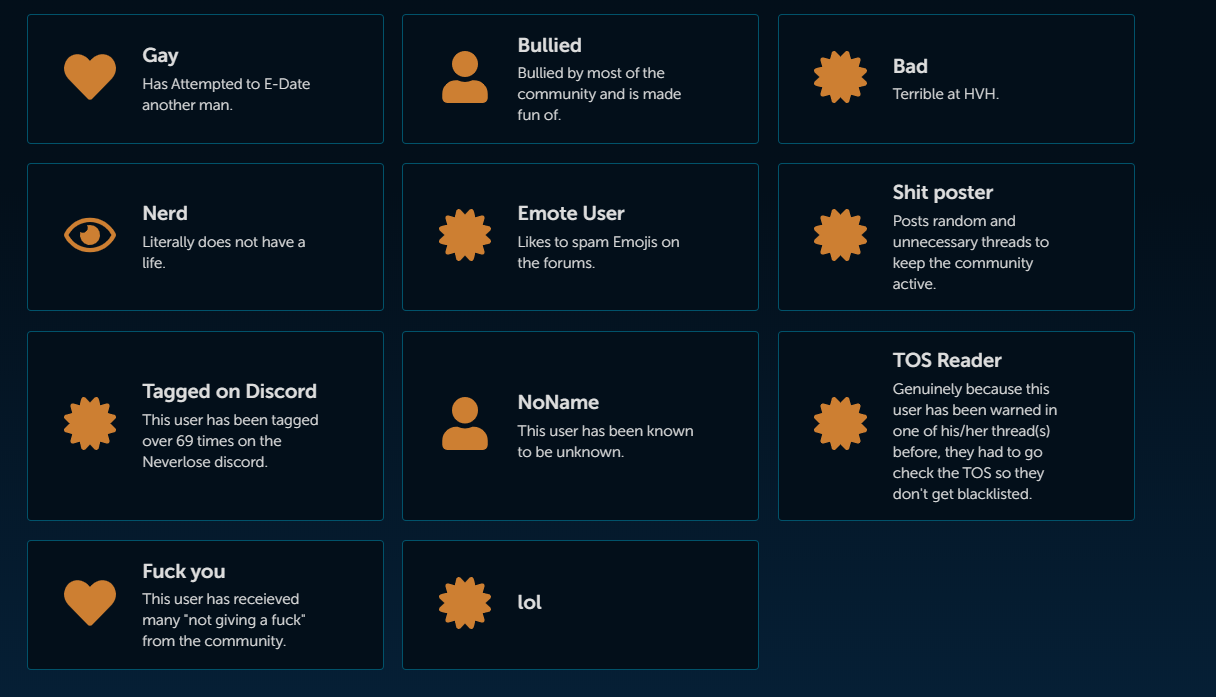Click the 'Genuinely because this user has been warned' text
The height and width of the screenshot is (697, 1216).
tap(975, 441)
